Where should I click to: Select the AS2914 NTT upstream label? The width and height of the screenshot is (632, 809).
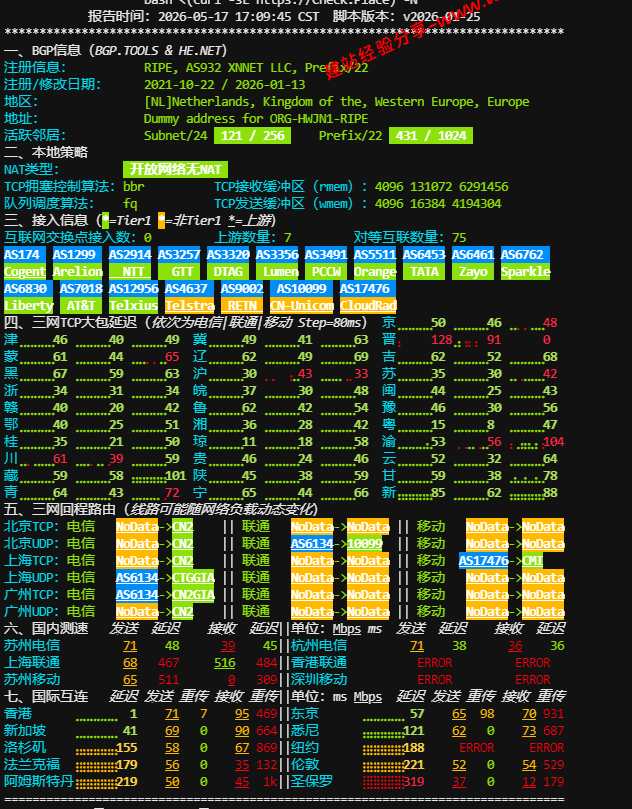pos(130,263)
